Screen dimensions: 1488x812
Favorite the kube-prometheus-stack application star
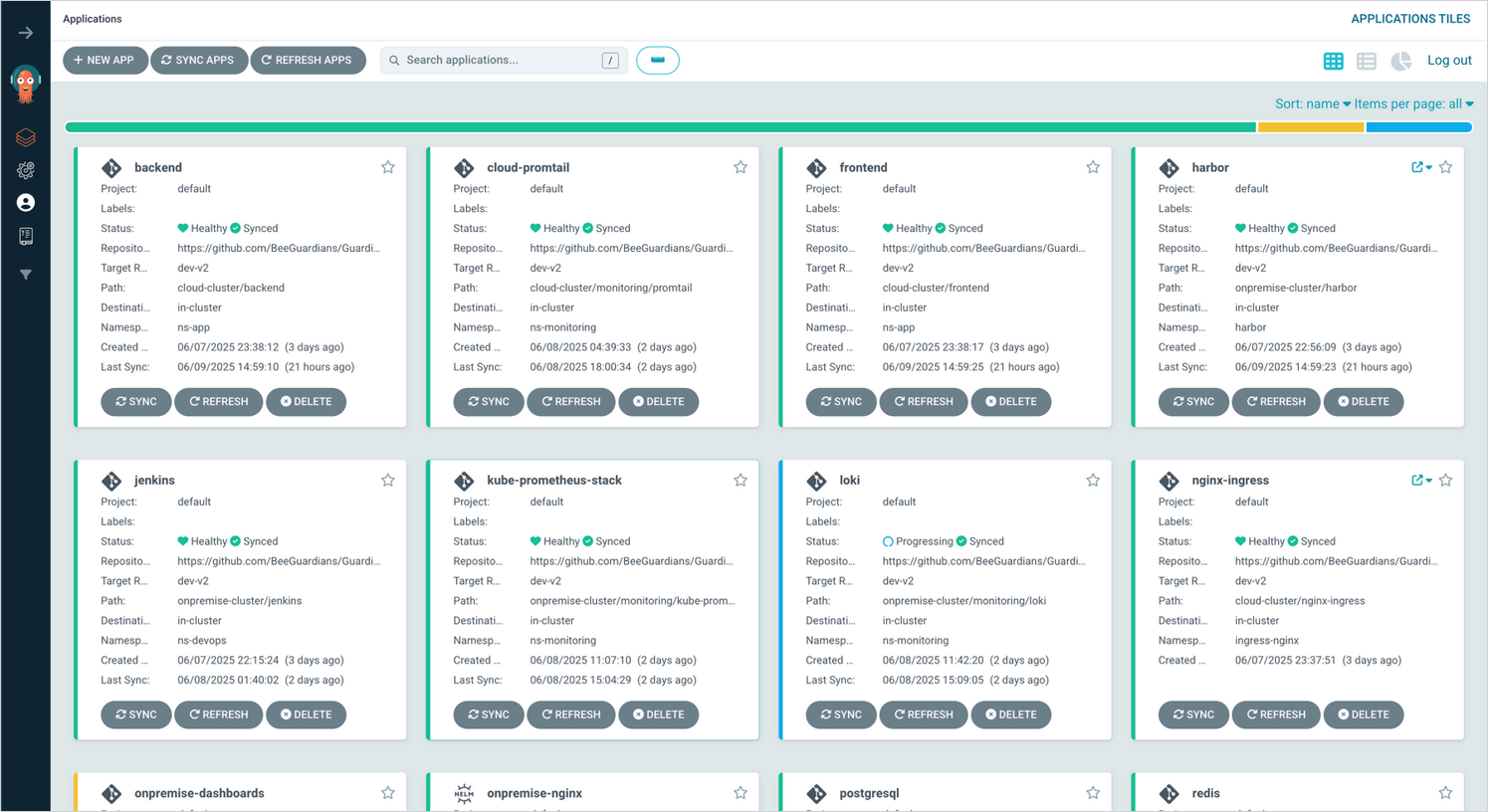pyautogui.click(x=741, y=481)
